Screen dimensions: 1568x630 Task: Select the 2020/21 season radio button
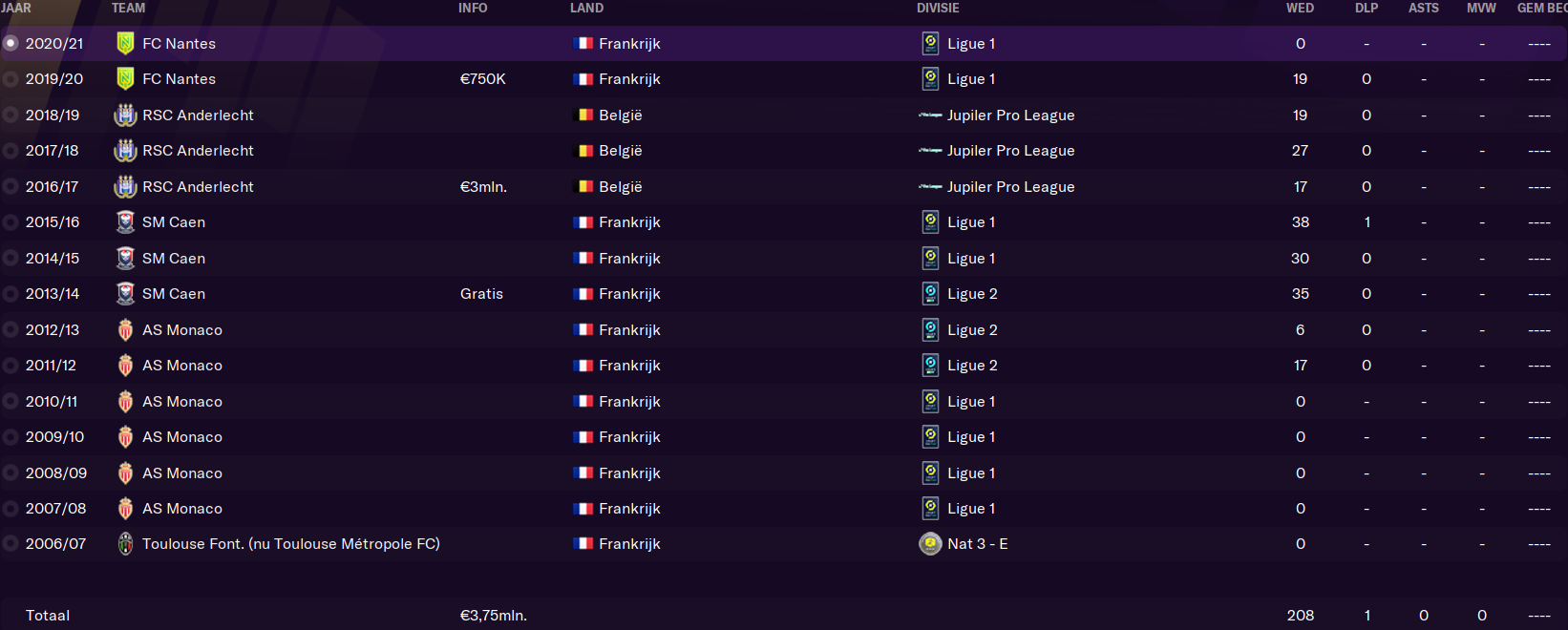tap(11, 43)
